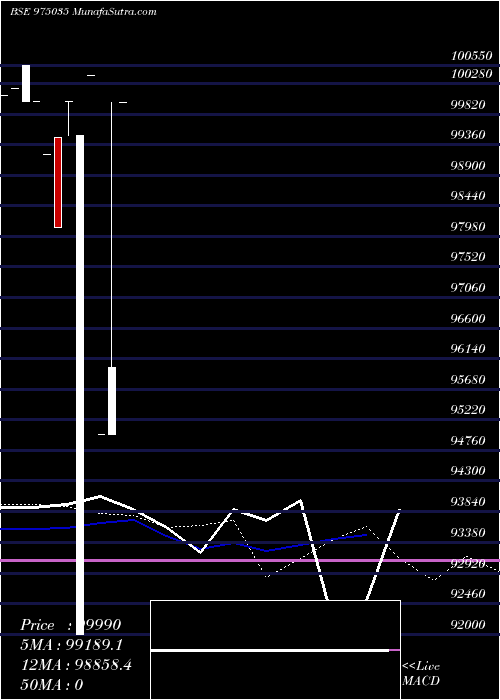The width and height of the screenshot is (500, 700).
Task: Click the 93840 price axis label
Action: point(468,502)
